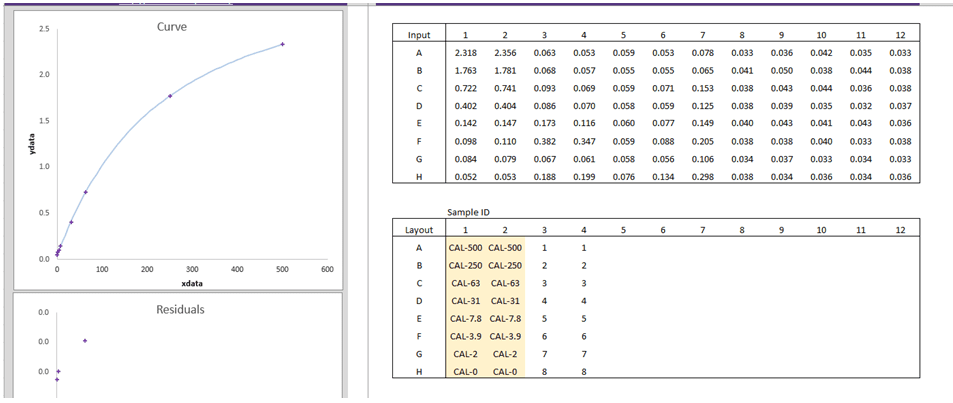Select column 12 header in Input table

[900, 35]
